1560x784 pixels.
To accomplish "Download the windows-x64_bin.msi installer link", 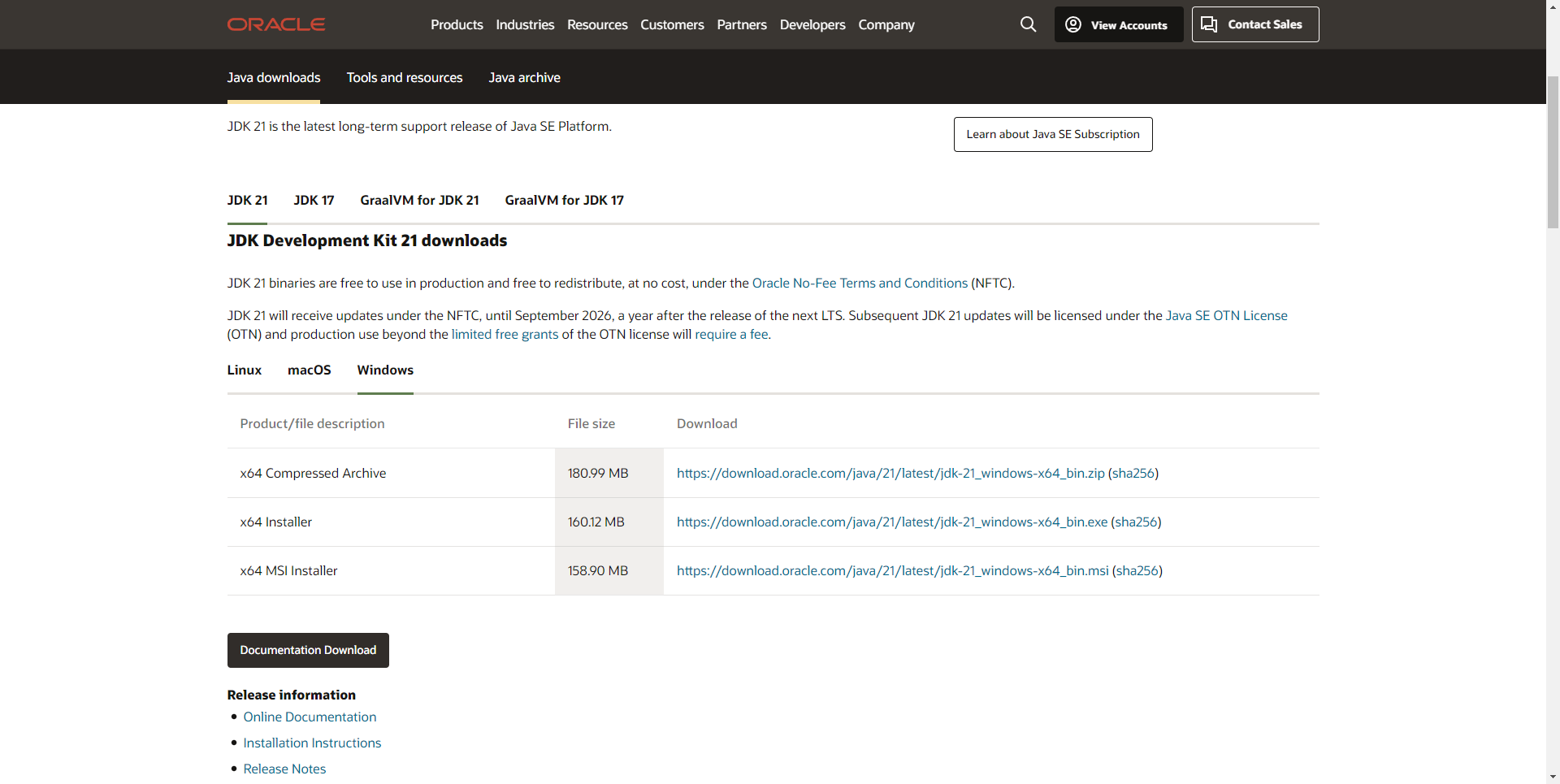I will click(892, 570).
